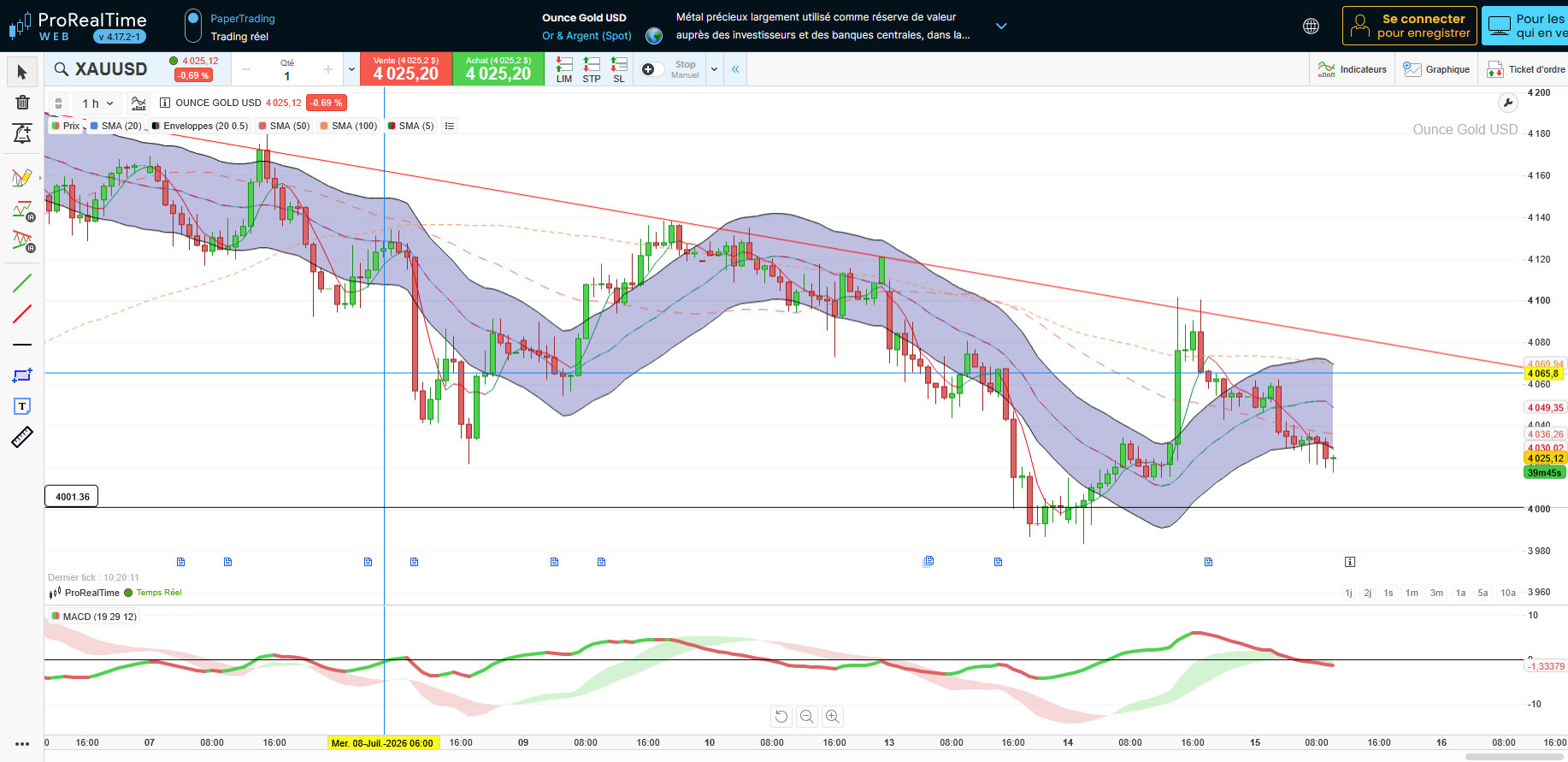Open the alert bell tool
The image size is (1568, 762).
point(22,133)
